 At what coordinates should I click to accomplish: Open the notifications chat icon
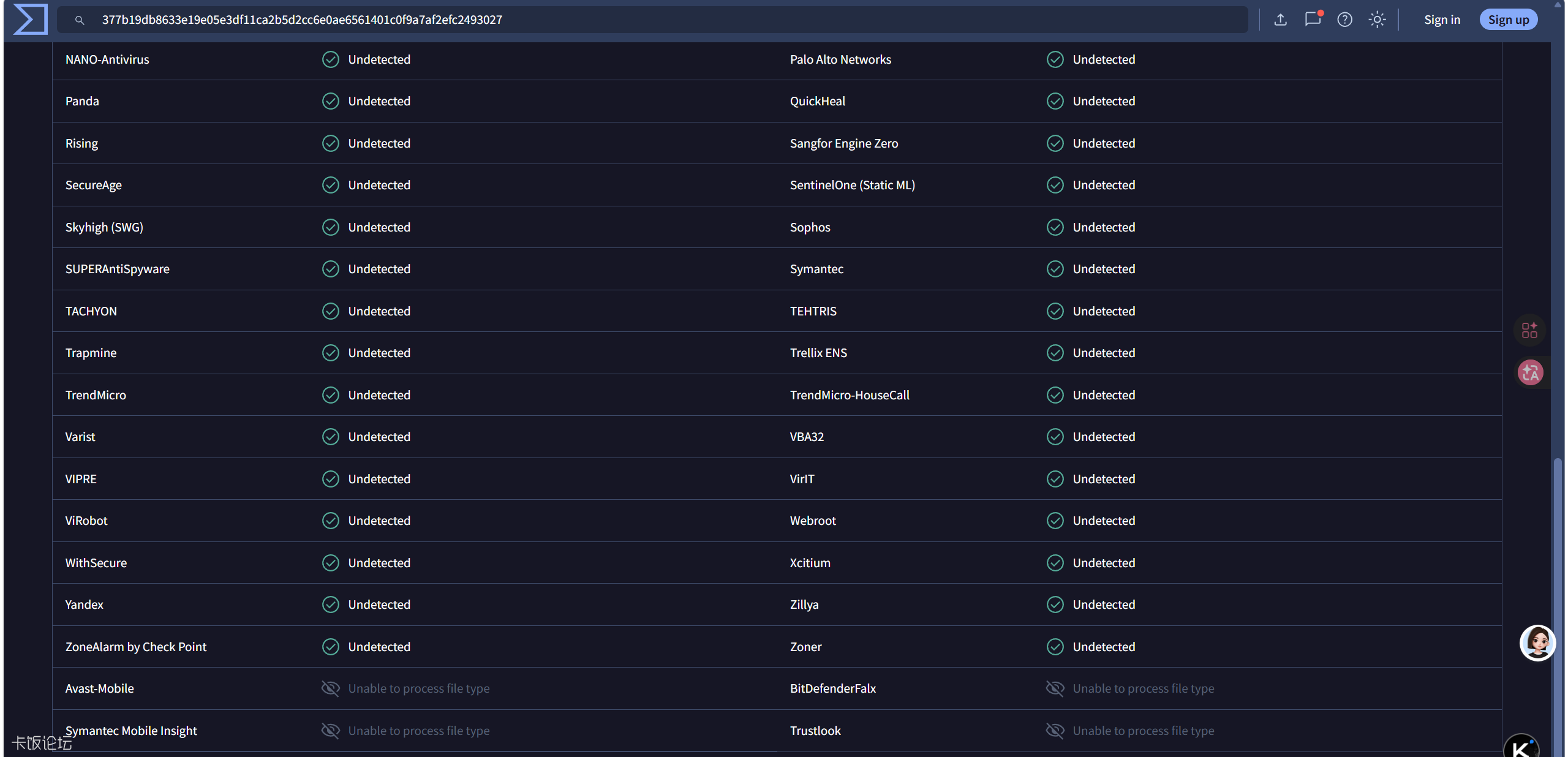[1313, 20]
